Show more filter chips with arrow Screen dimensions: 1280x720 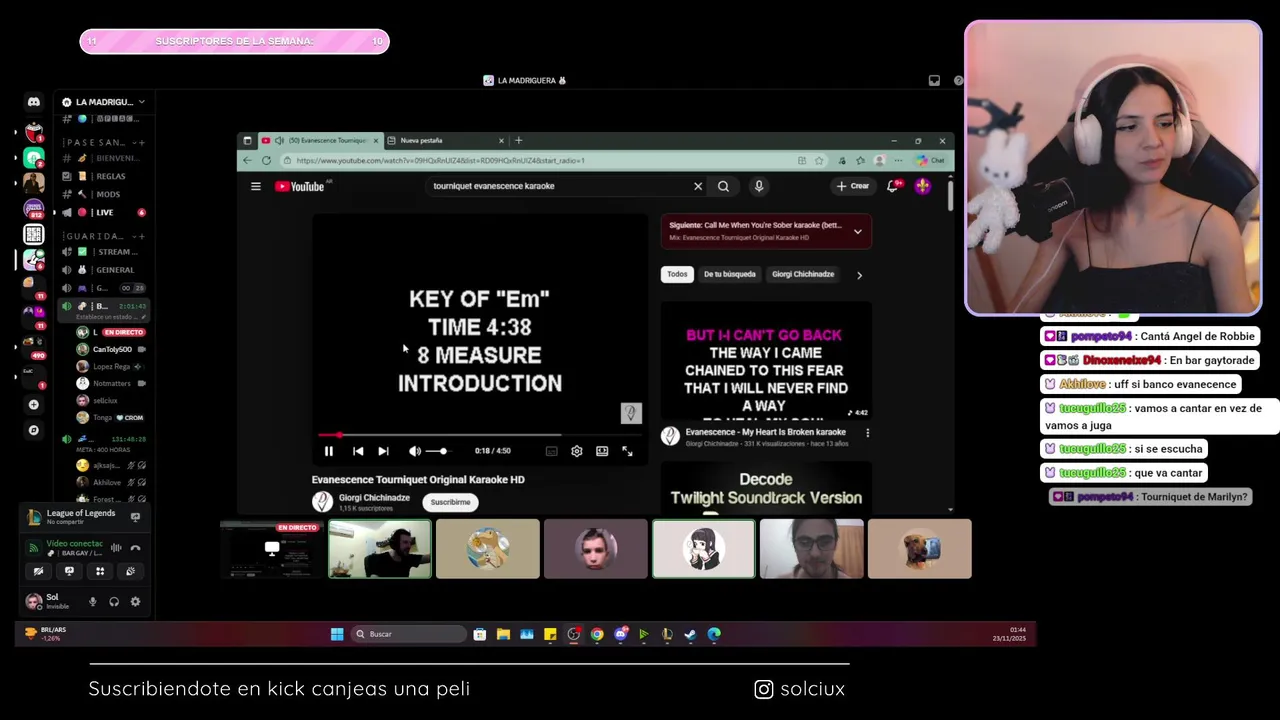tap(859, 275)
